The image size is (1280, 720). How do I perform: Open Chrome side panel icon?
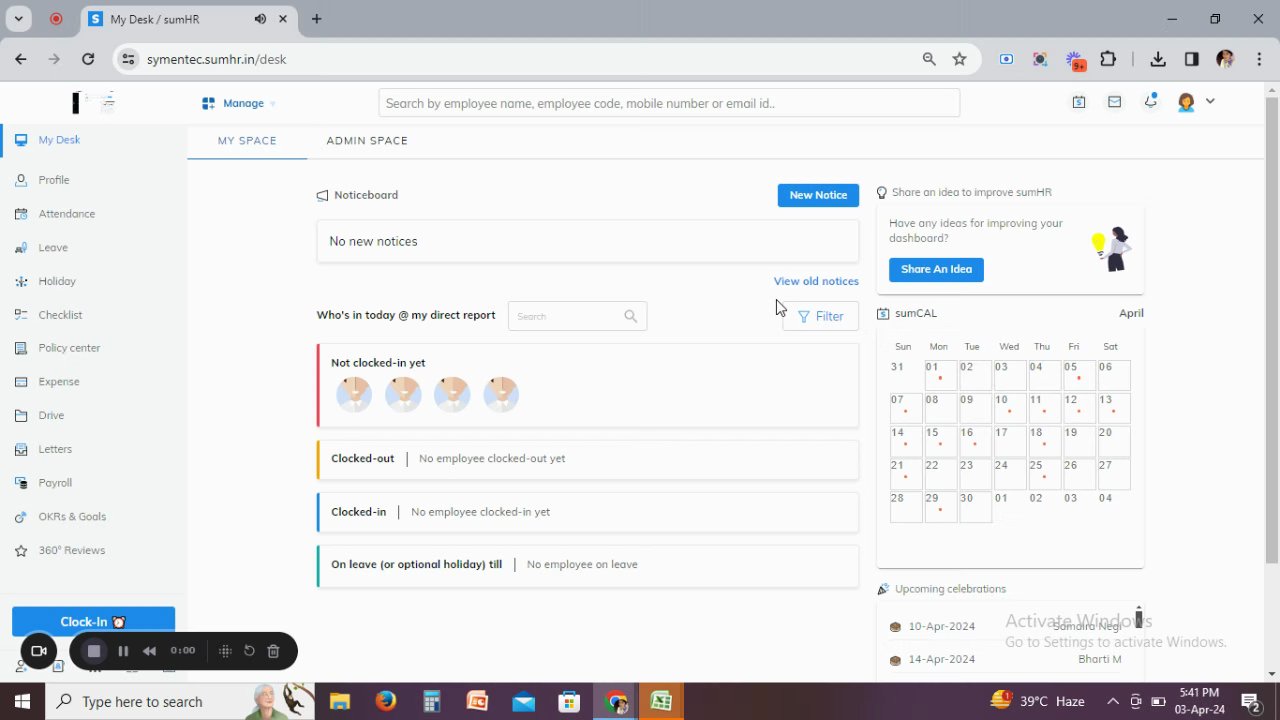(1191, 59)
